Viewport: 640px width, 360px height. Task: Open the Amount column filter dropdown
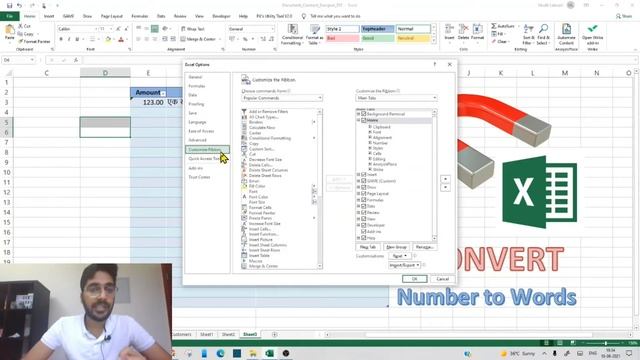163,93
